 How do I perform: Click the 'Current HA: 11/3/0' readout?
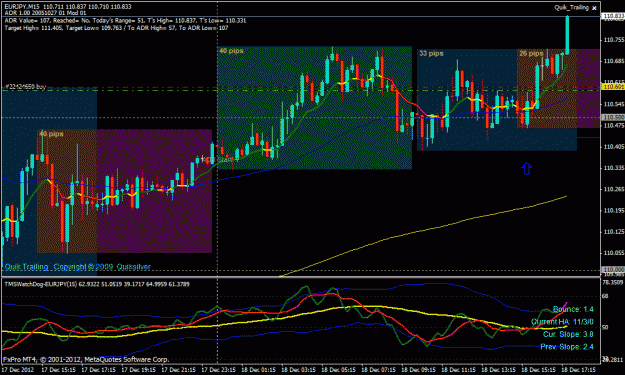pyautogui.click(x=562, y=322)
